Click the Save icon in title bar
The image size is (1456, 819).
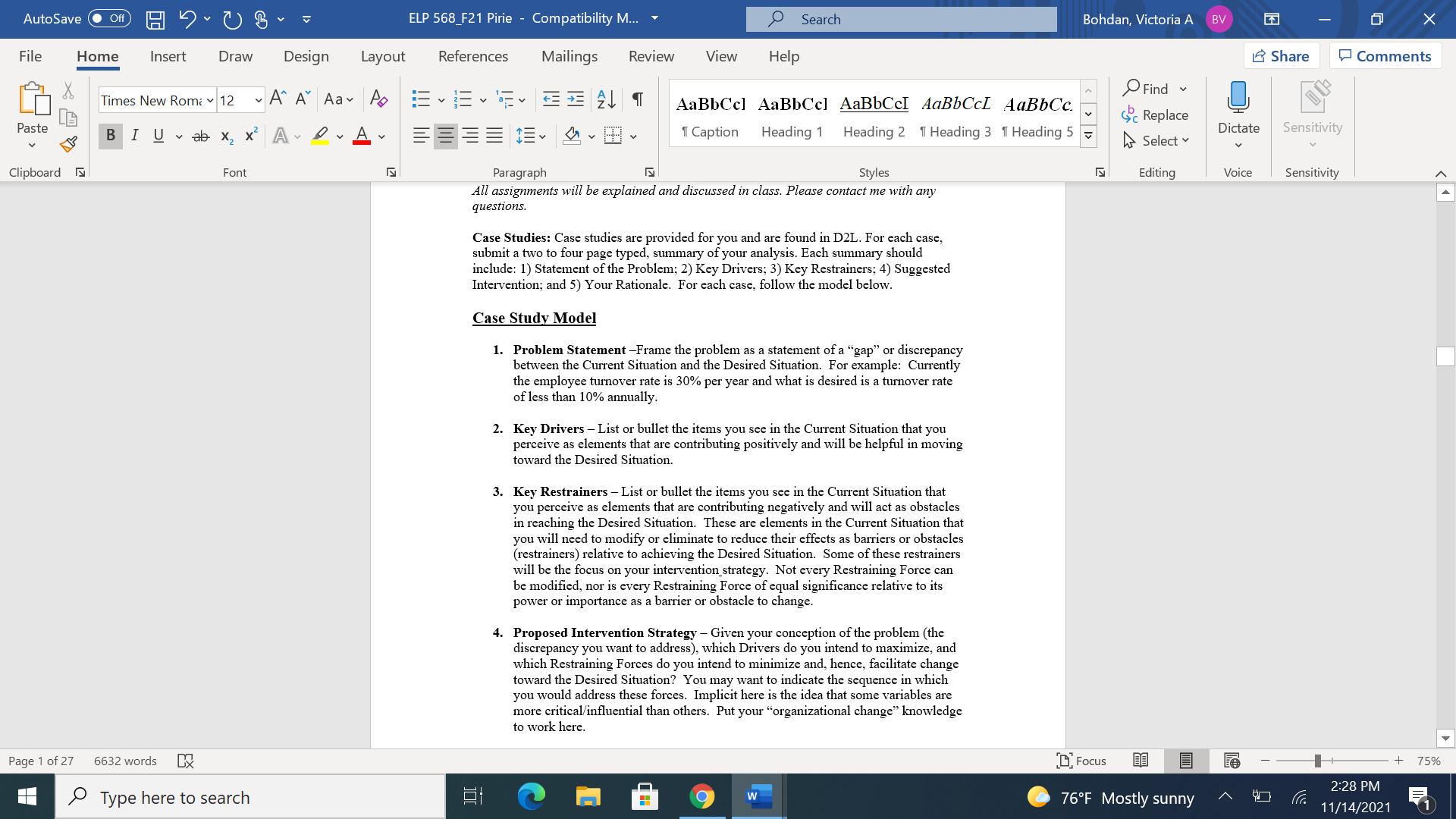[x=155, y=20]
